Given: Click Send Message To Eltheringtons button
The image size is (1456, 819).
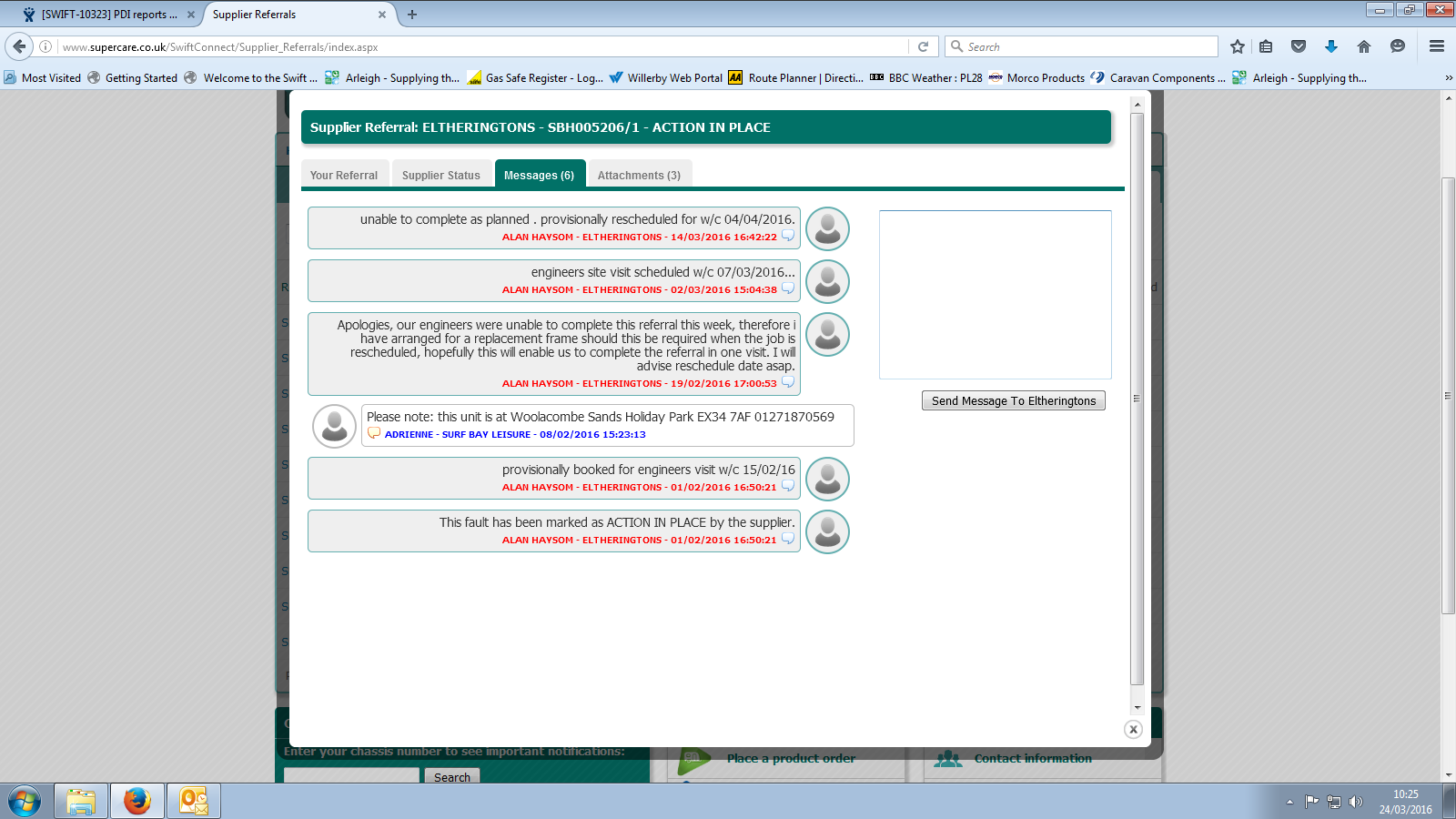Looking at the screenshot, I should [x=1013, y=400].
